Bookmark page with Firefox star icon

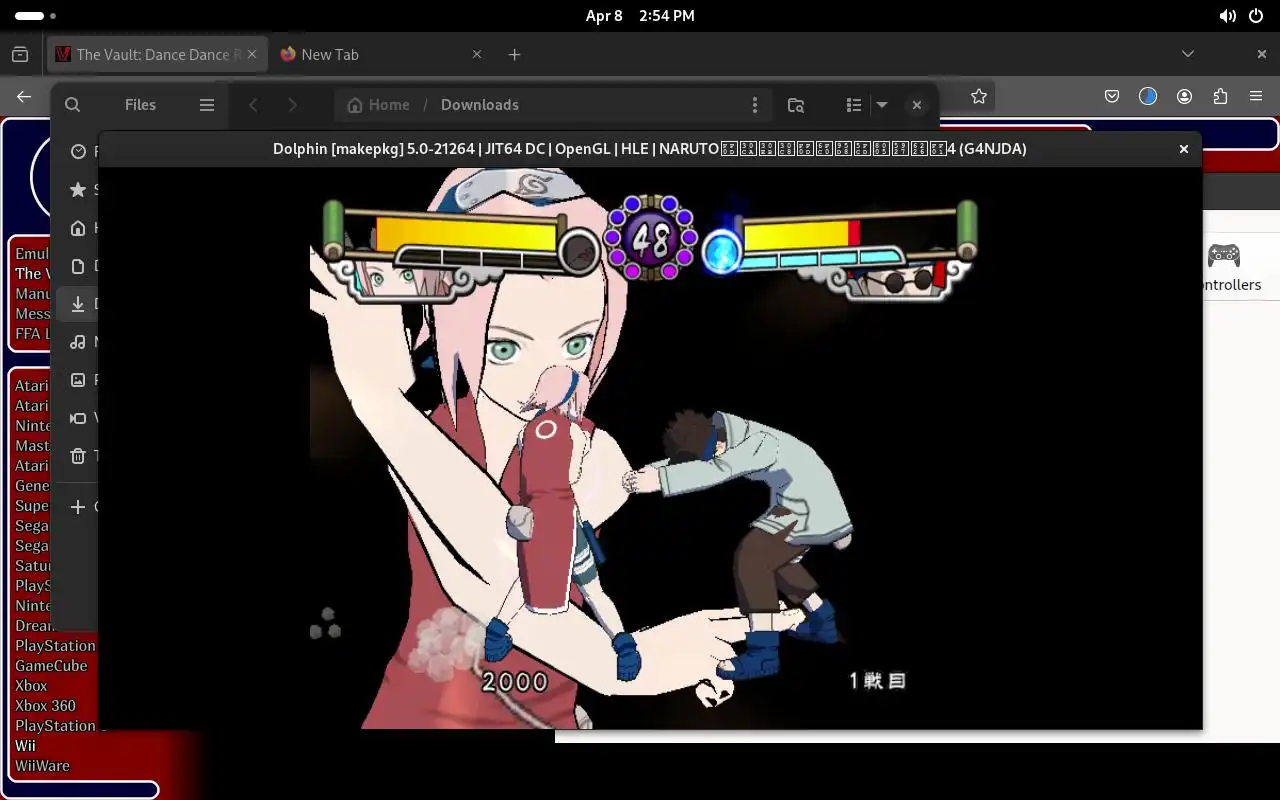pyautogui.click(x=979, y=96)
